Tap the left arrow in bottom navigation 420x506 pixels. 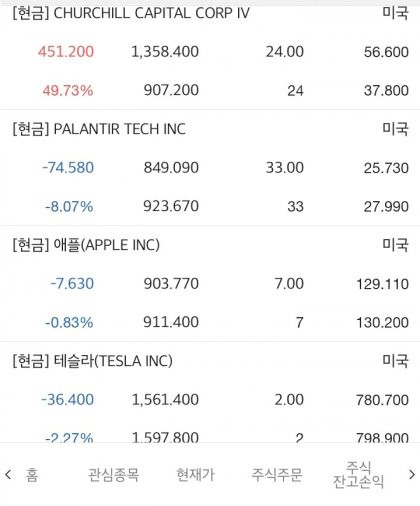click(8, 475)
